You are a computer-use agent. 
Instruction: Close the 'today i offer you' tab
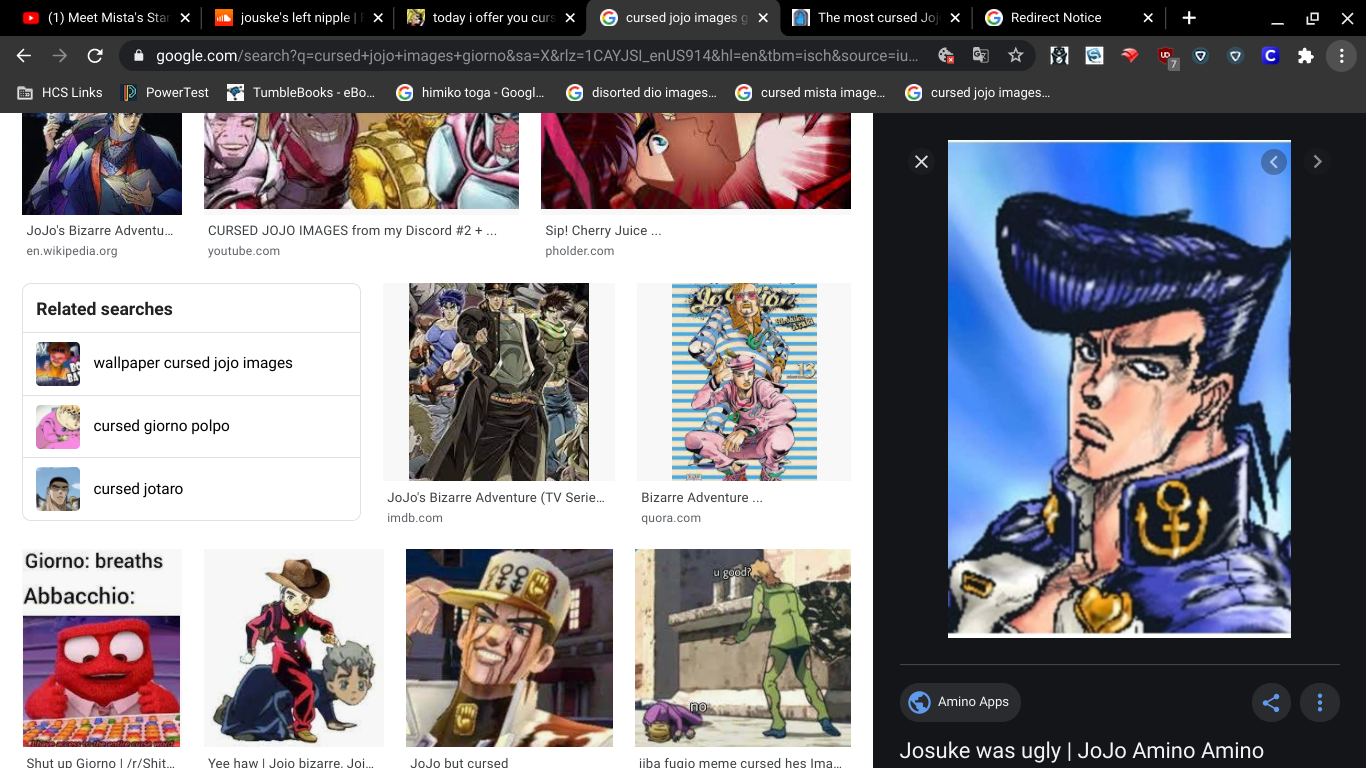pos(569,18)
